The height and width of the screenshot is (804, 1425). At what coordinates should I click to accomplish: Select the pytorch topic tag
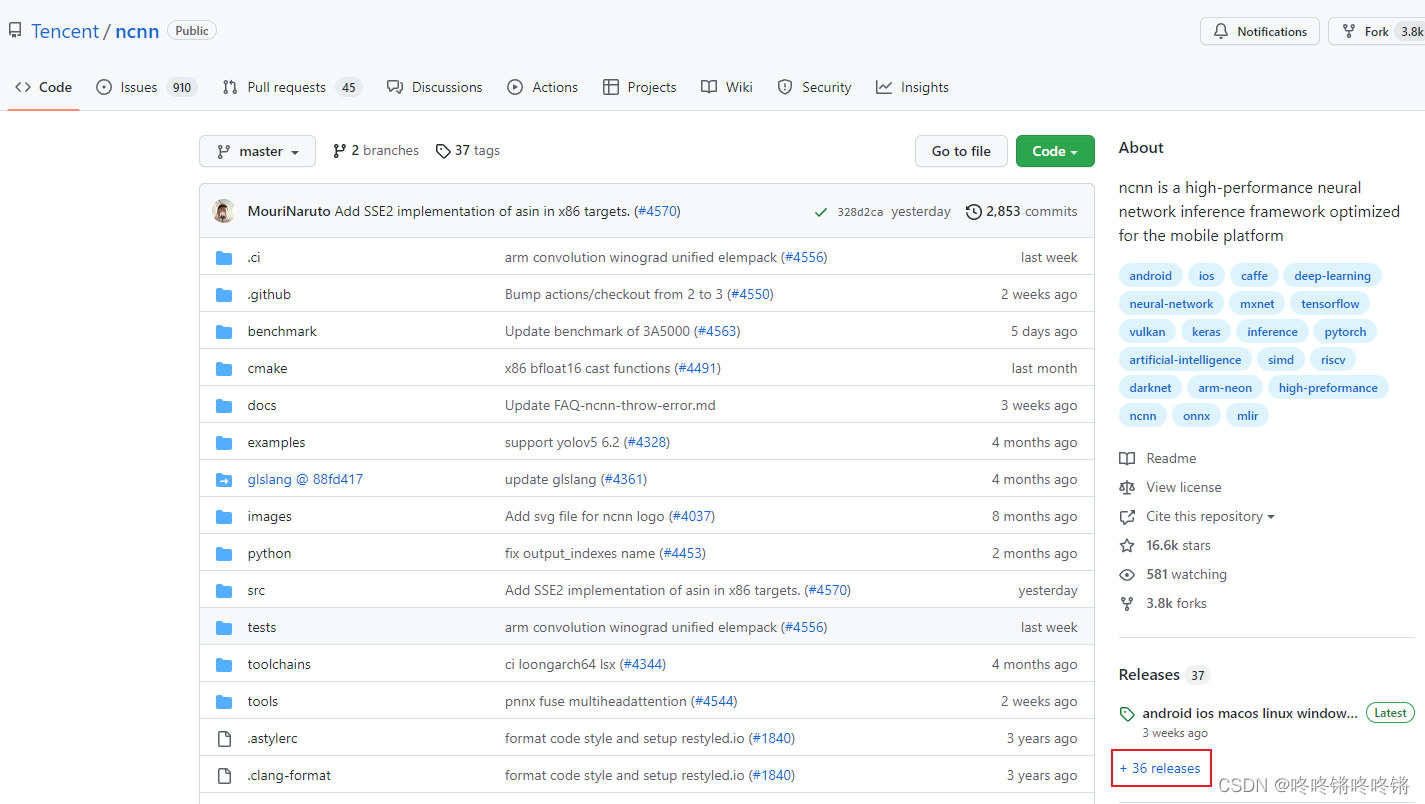tap(1345, 332)
